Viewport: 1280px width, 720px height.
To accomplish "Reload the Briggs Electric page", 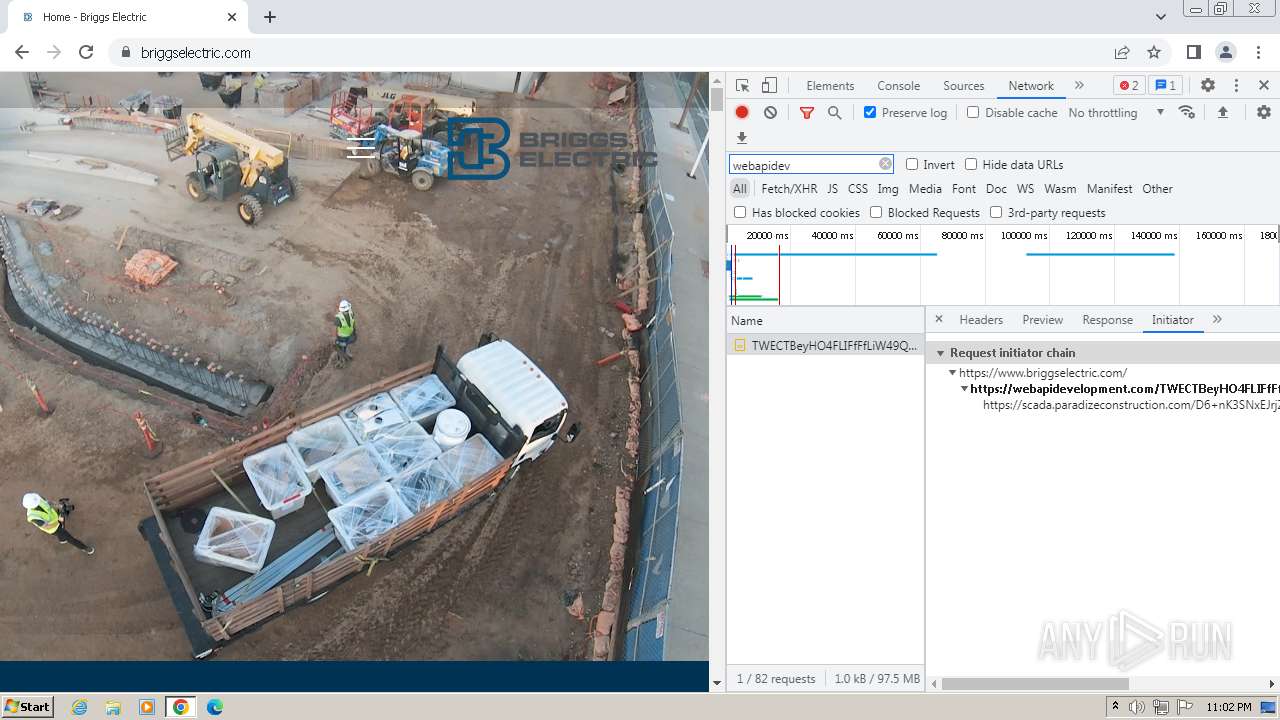I will pos(86,52).
